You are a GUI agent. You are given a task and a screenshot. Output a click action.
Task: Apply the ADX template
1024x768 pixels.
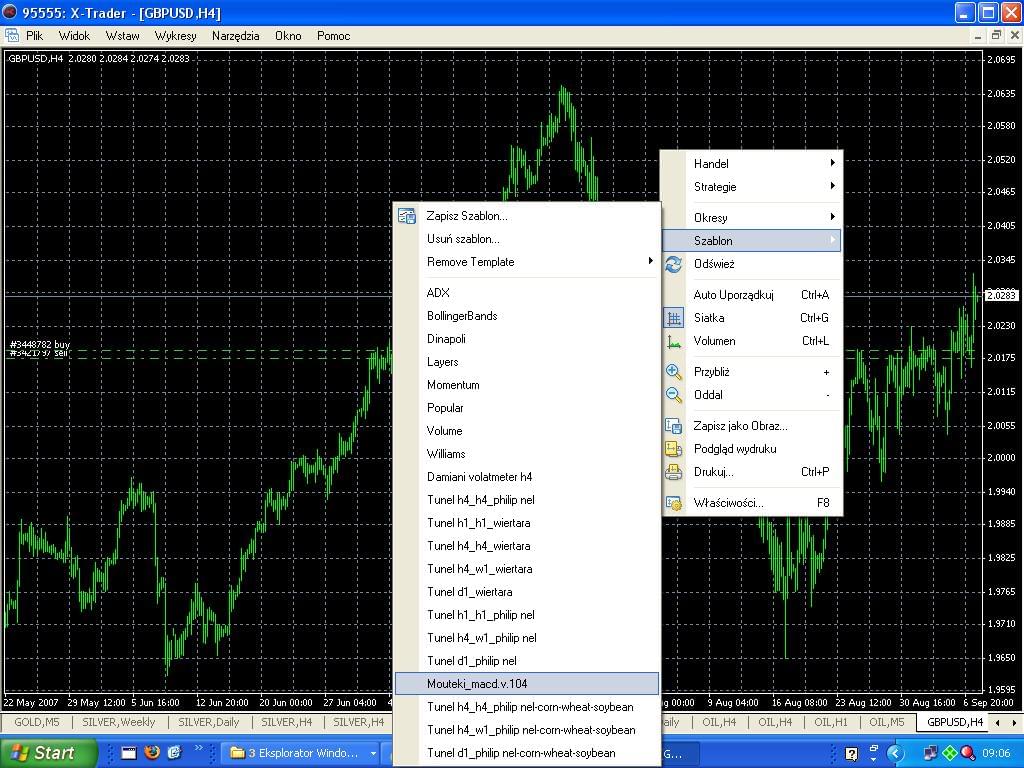pyautogui.click(x=527, y=293)
